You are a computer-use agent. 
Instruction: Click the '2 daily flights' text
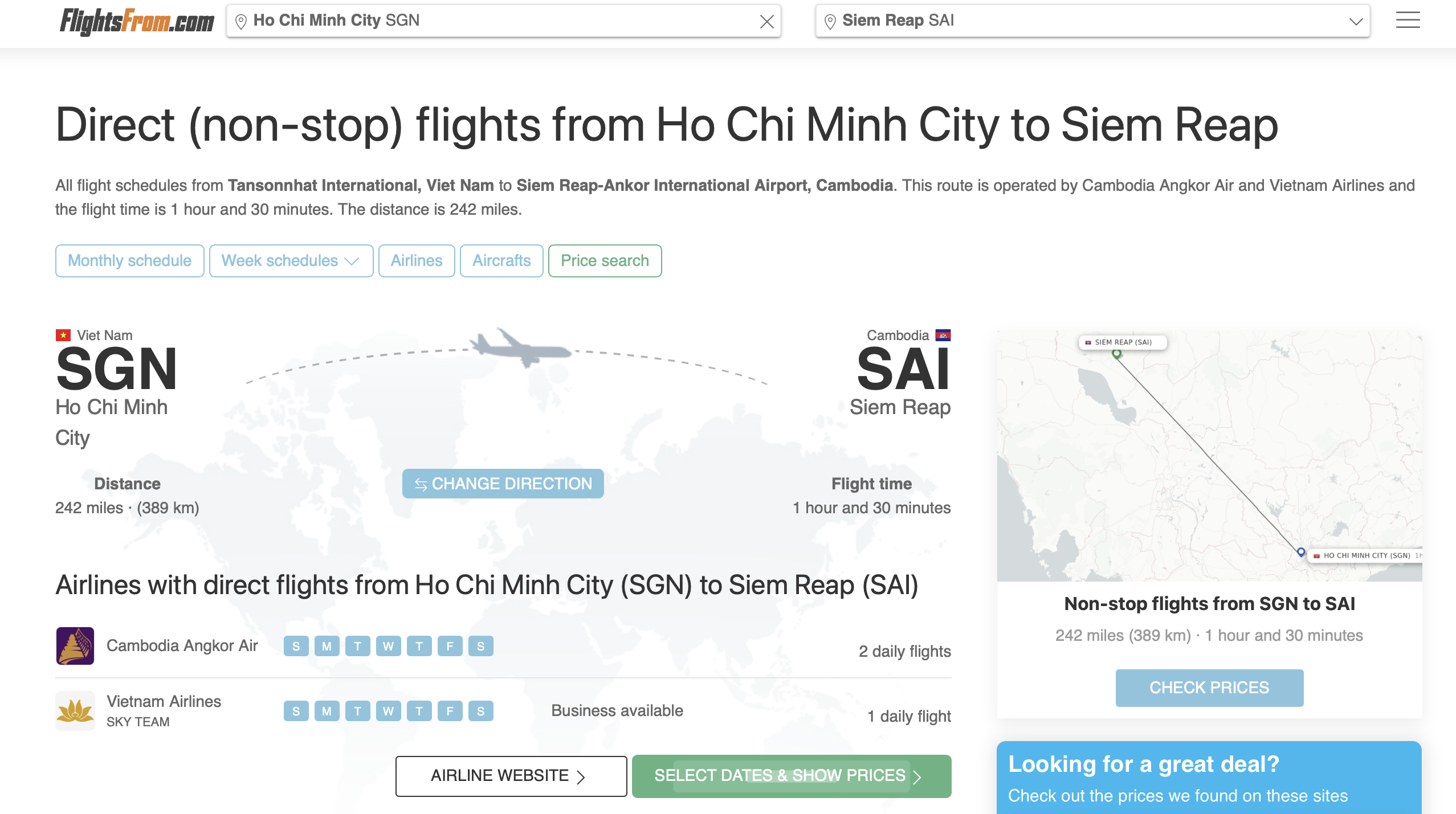904,651
